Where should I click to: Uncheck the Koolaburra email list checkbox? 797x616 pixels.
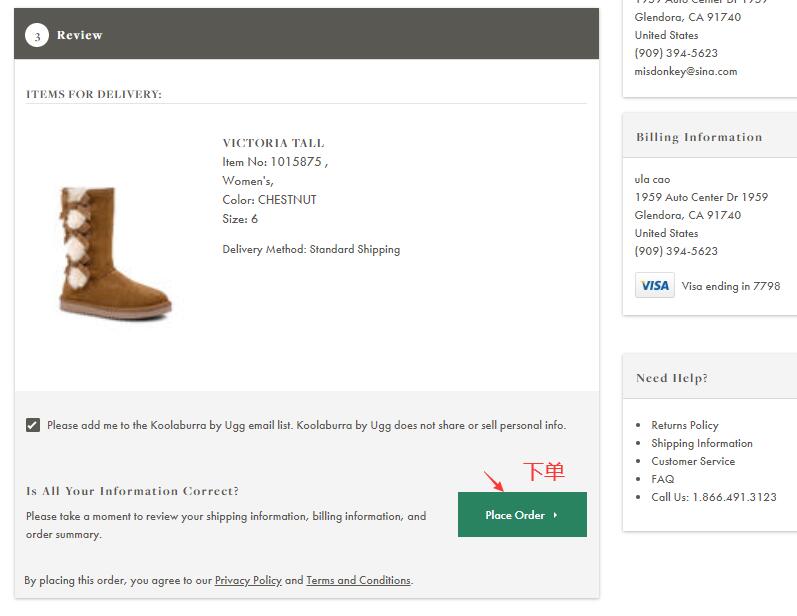point(33,425)
